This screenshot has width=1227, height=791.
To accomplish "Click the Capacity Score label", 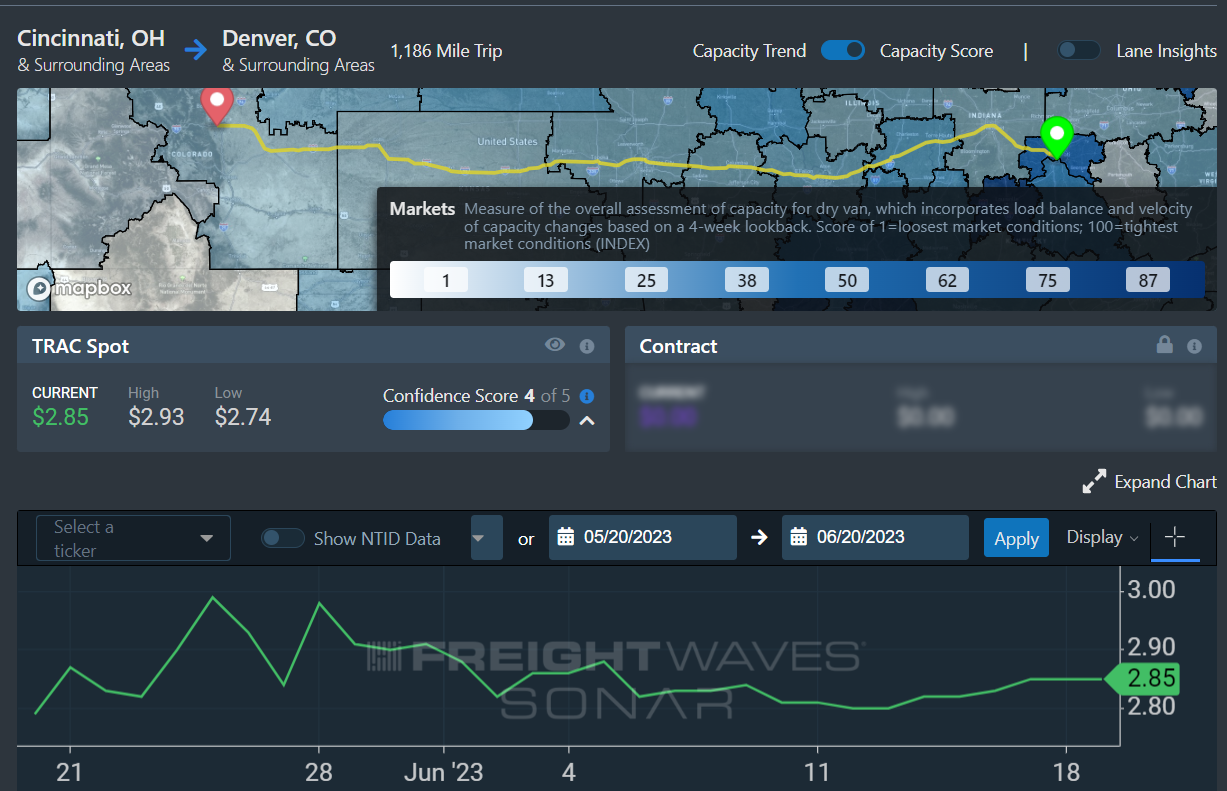I will [x=936, y=51].
